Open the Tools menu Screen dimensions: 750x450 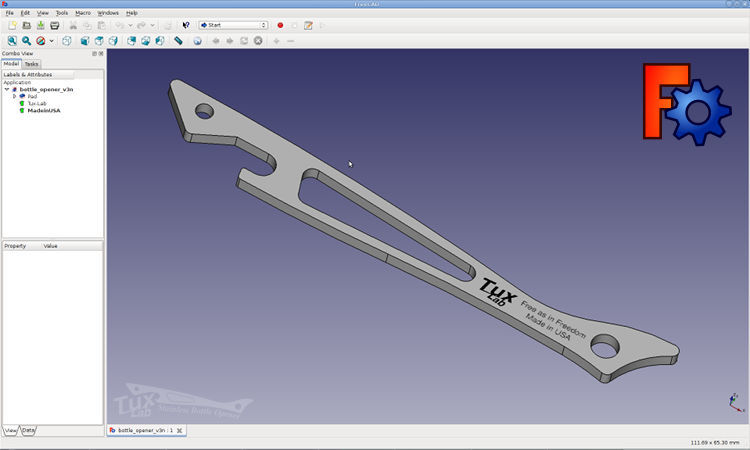62,13
